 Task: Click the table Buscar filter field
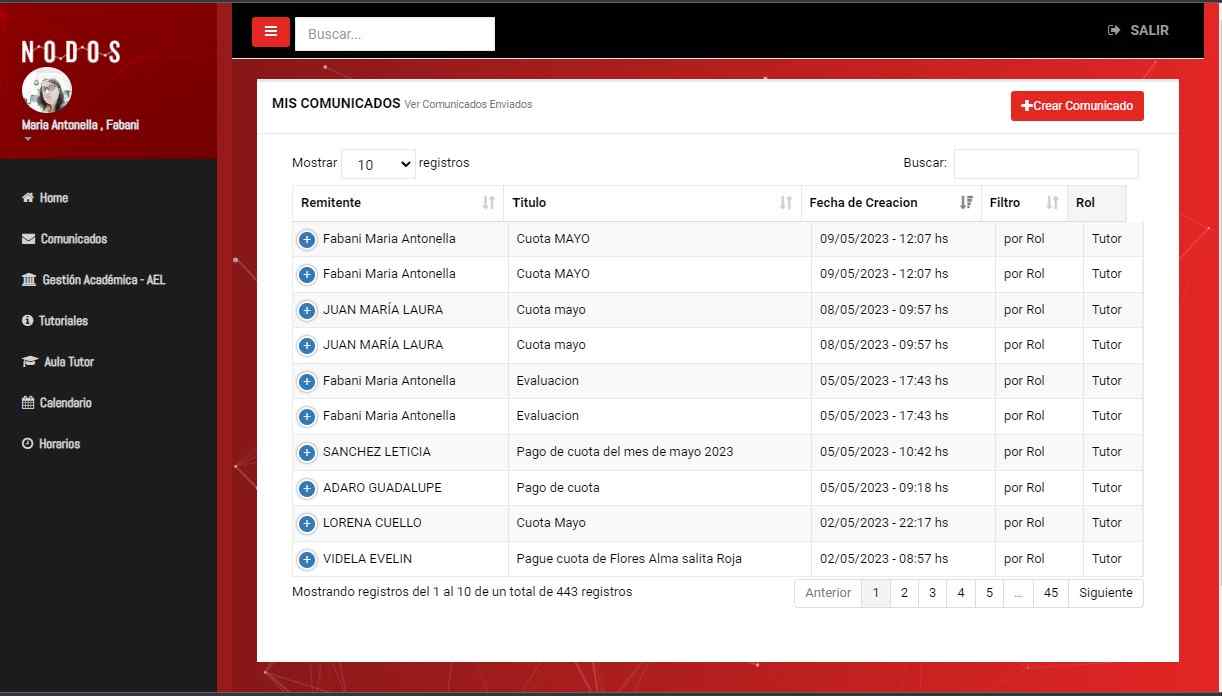(x=1045, y=164)
